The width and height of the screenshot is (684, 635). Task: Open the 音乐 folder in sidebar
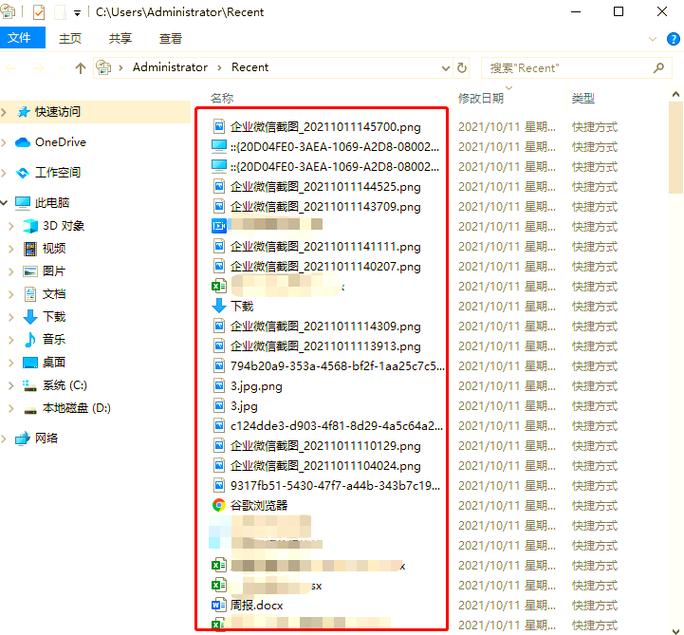coord(53,339)
